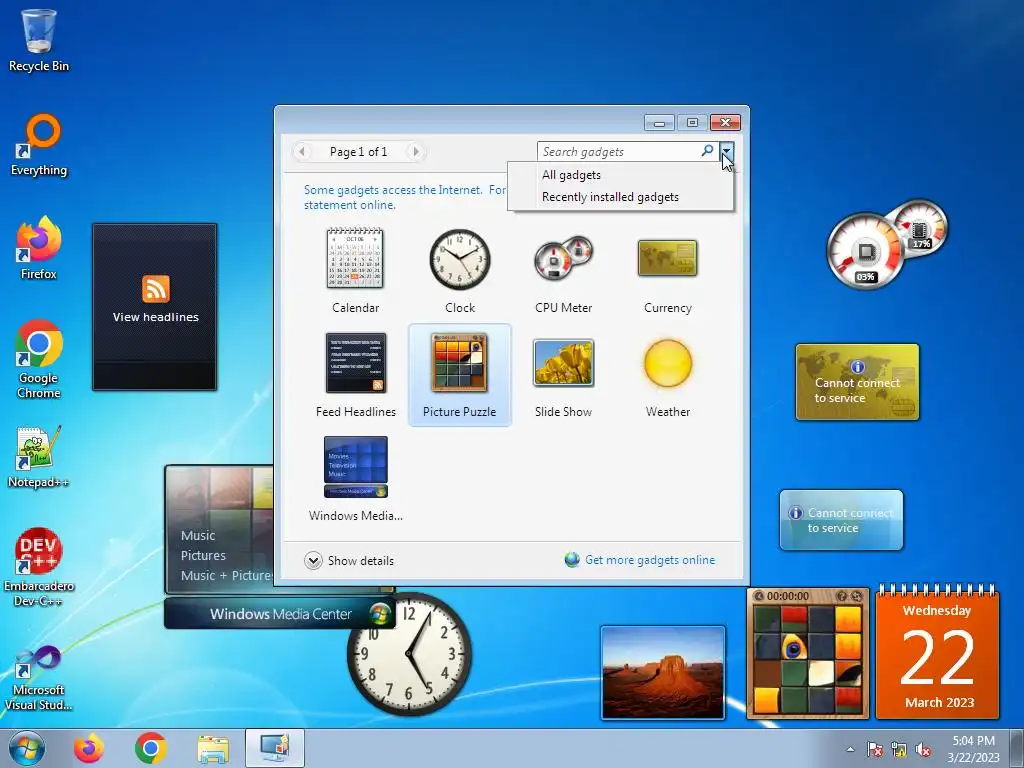Open Google Chrome desktop shortcut
The height and width of the screenshot is (768, 1024).
click(x=39, y=359)
